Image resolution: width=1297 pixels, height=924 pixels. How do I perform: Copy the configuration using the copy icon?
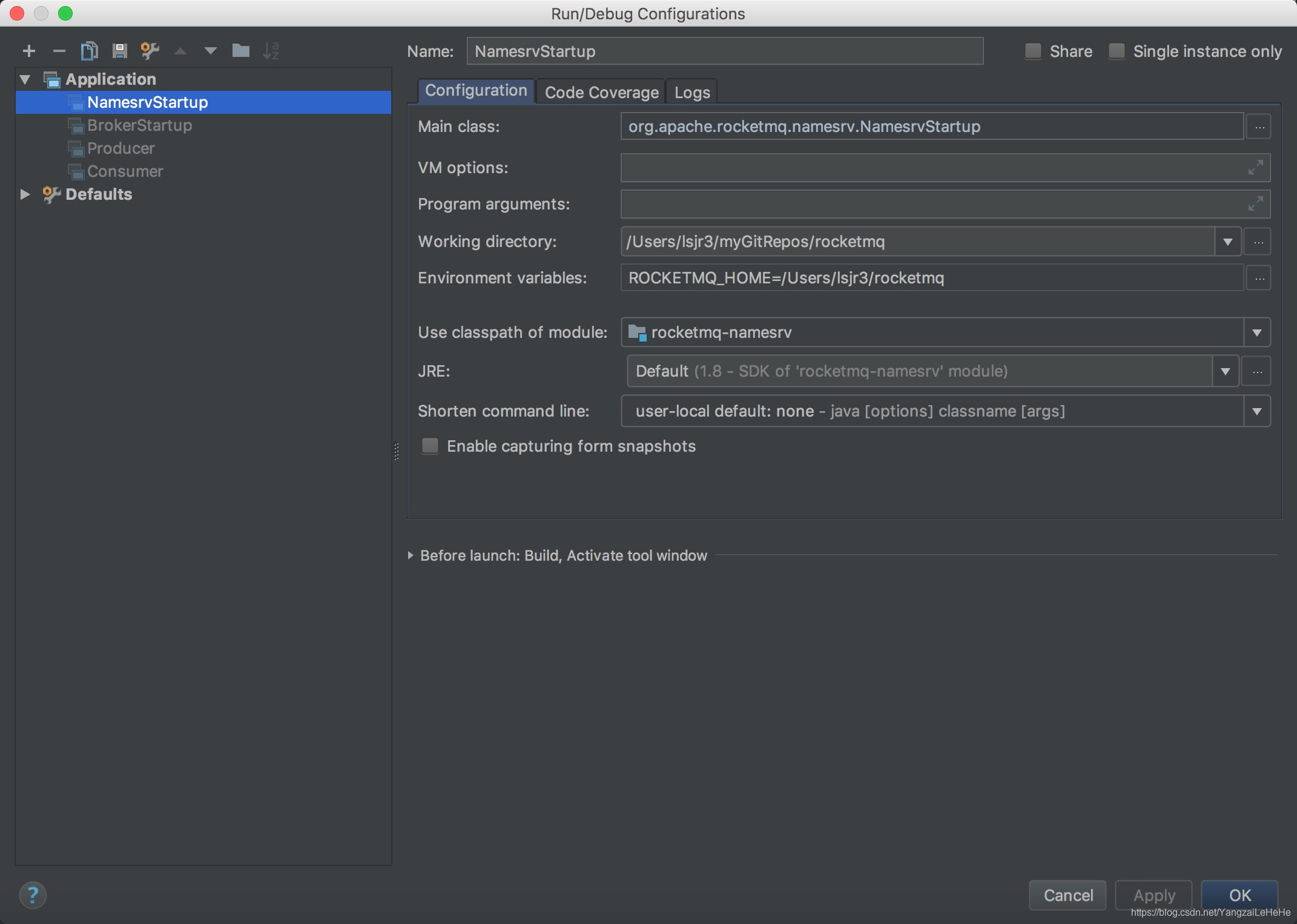89,51
